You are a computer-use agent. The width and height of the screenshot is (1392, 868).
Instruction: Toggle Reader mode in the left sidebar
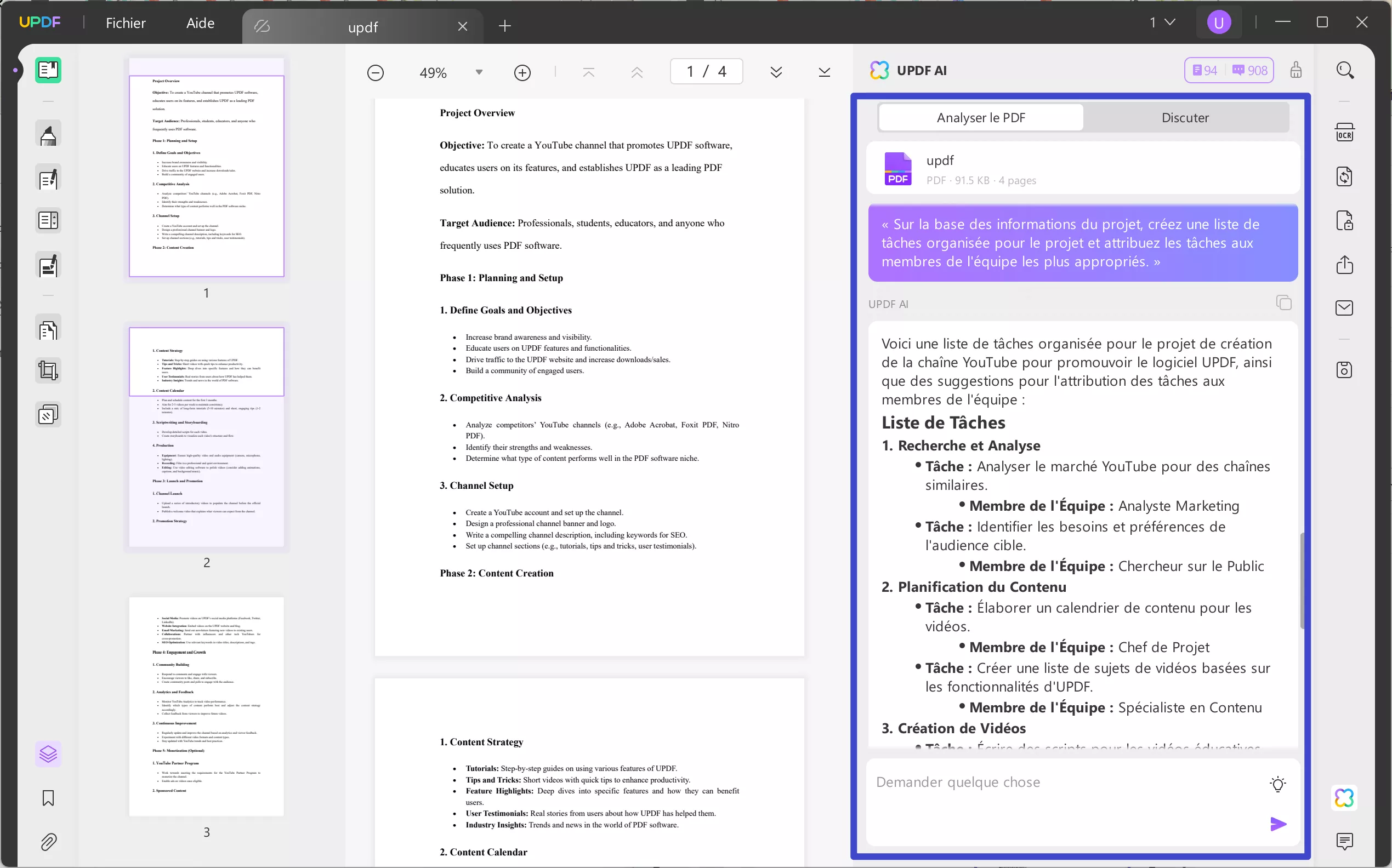(x=48, y=71)
